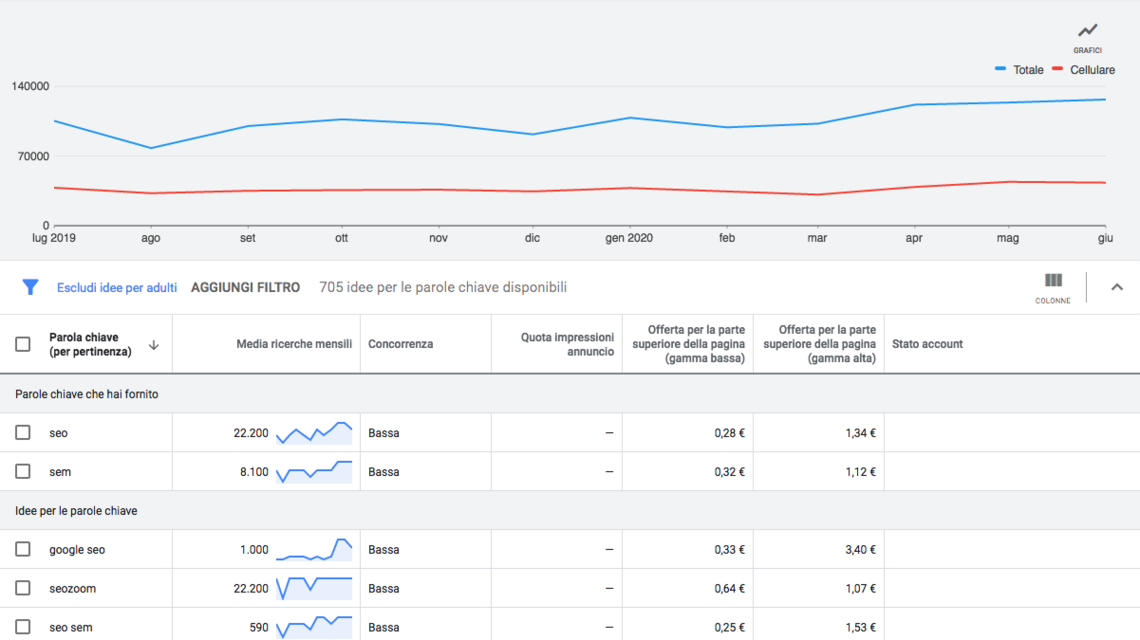
Task: Click the 'lug 2019' axis label
Action: 54,238
